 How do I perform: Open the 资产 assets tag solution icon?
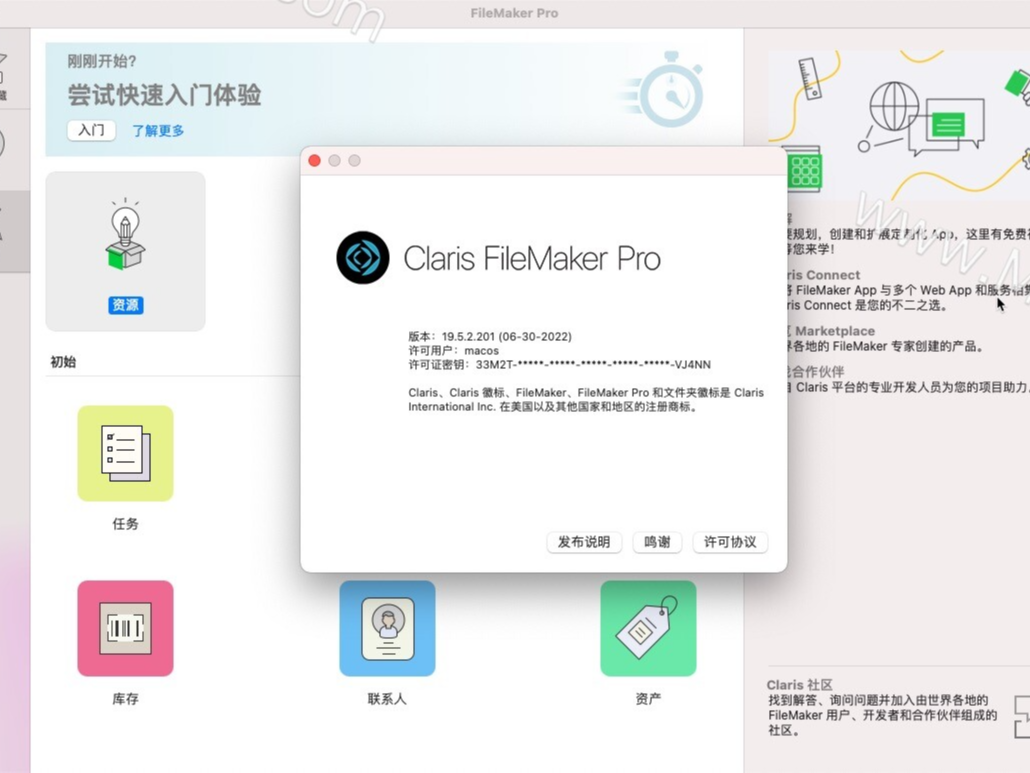pos(648,628)
